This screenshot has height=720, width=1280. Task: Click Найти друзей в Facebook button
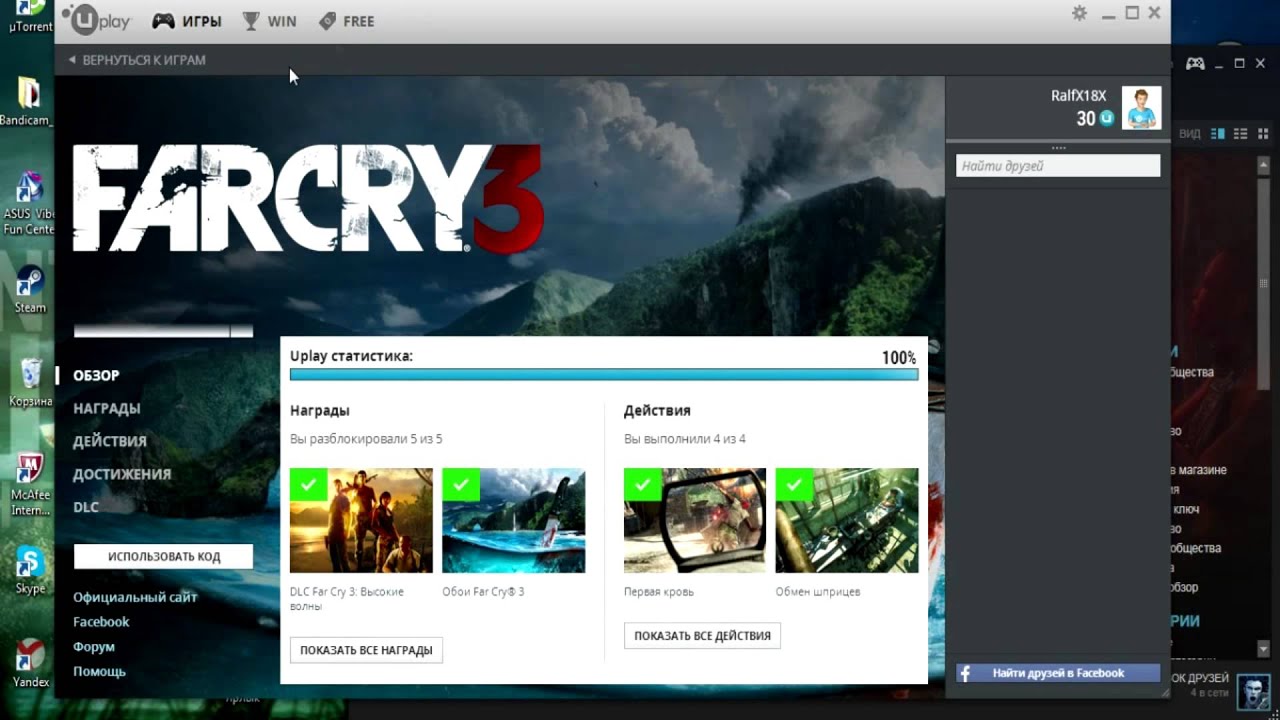1058,673
